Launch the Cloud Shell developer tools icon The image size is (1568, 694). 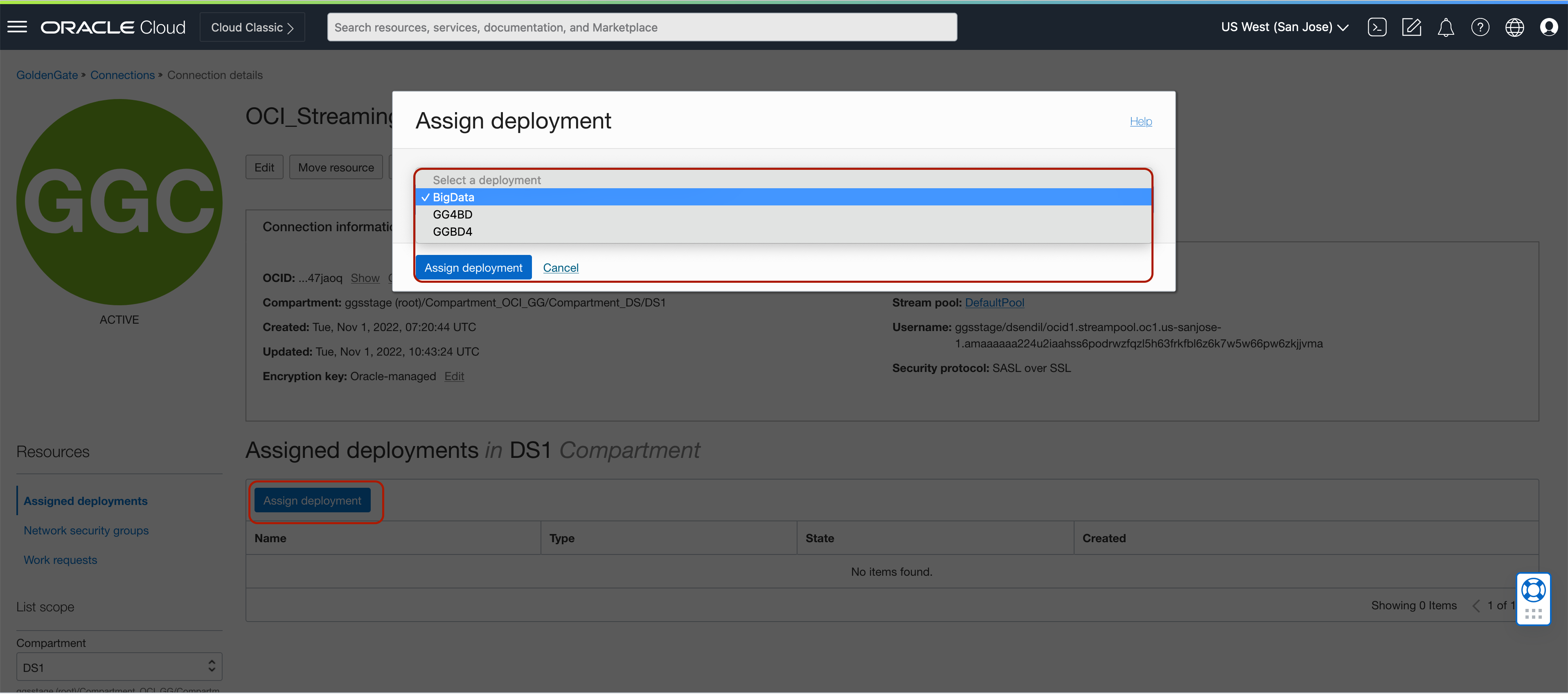1377,27
